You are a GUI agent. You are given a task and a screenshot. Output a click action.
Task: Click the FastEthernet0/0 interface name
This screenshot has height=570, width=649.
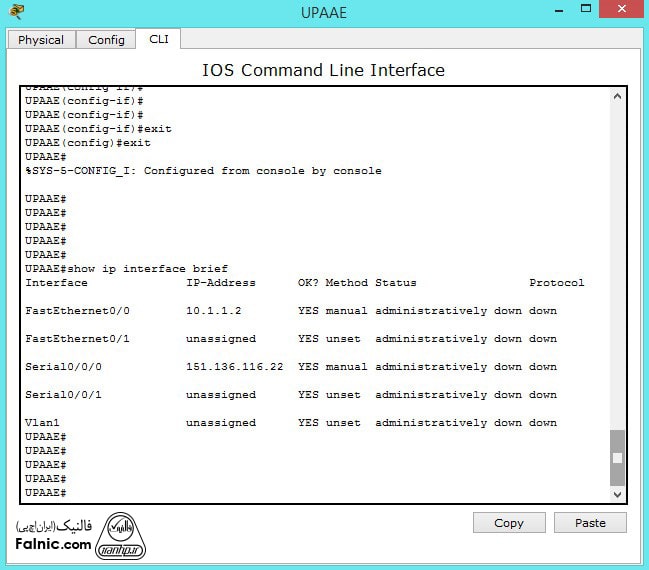(x=77, y=311)
